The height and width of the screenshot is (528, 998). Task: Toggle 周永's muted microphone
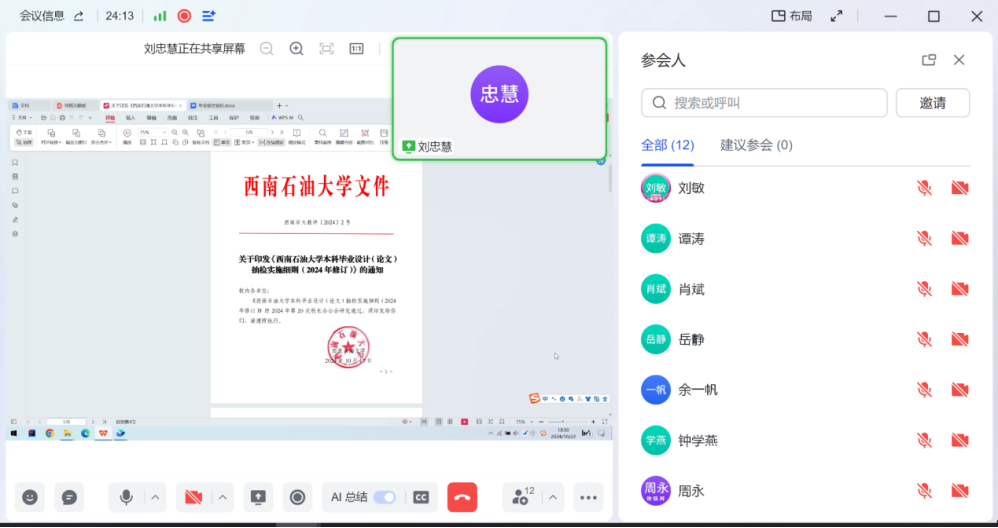tap(924, 490)
